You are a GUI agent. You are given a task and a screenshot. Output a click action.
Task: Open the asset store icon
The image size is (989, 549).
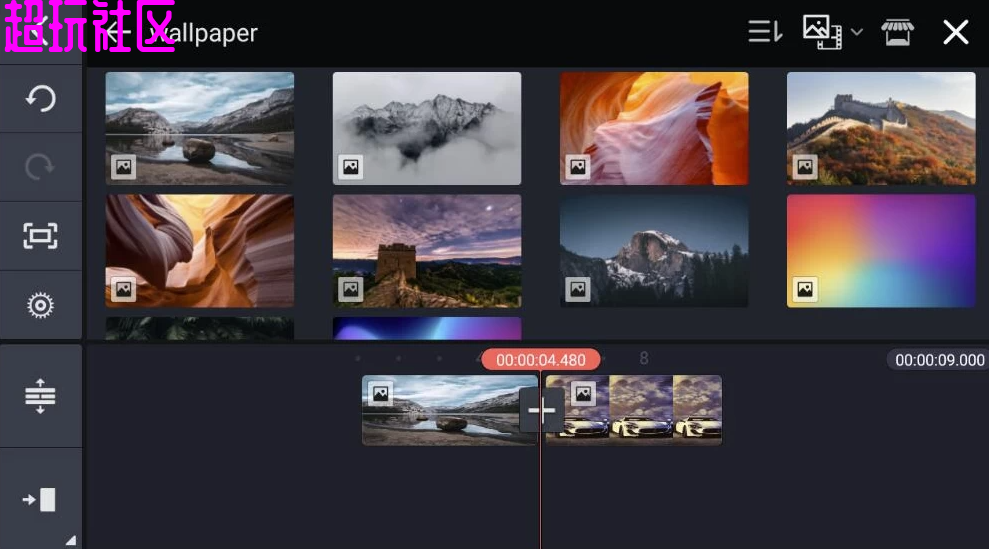(897, 32)
